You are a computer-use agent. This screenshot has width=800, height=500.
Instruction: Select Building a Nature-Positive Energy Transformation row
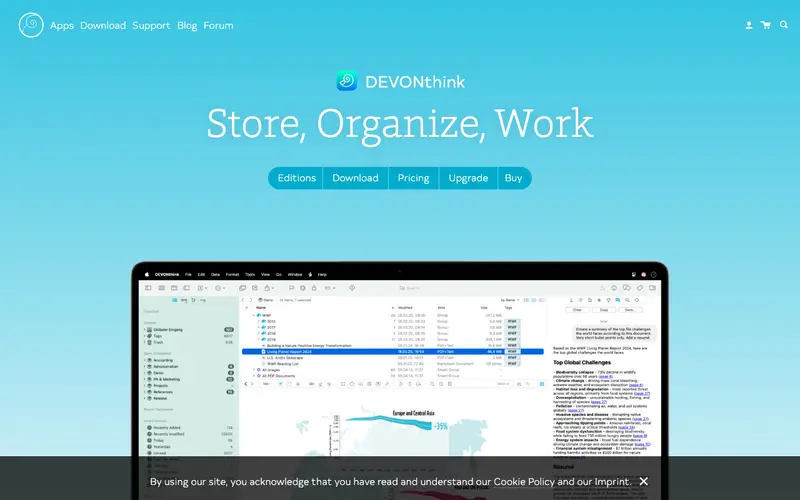[x=392, y=345]
